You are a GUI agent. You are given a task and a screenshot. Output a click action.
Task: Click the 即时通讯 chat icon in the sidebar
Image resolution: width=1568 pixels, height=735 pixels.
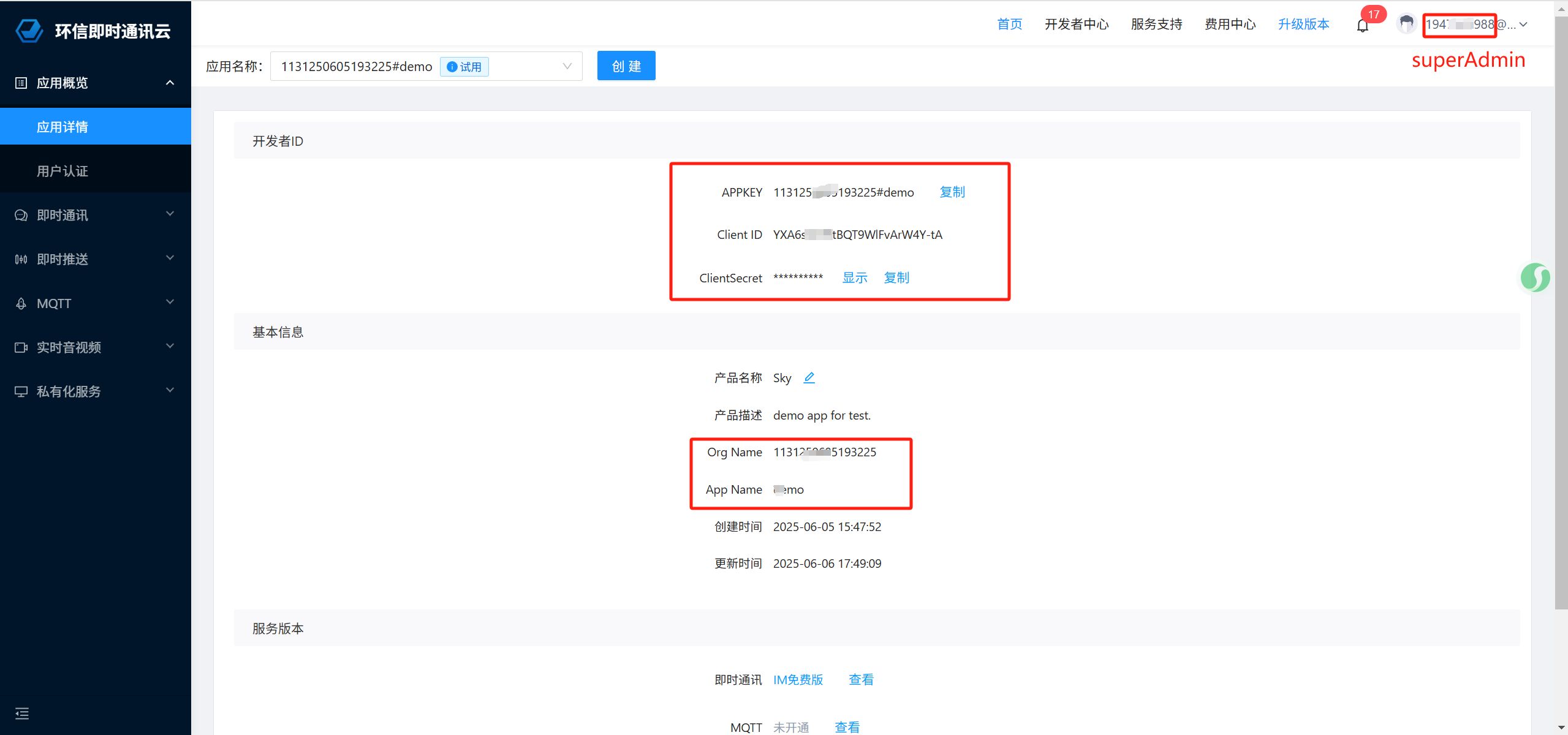click(21, 216)
